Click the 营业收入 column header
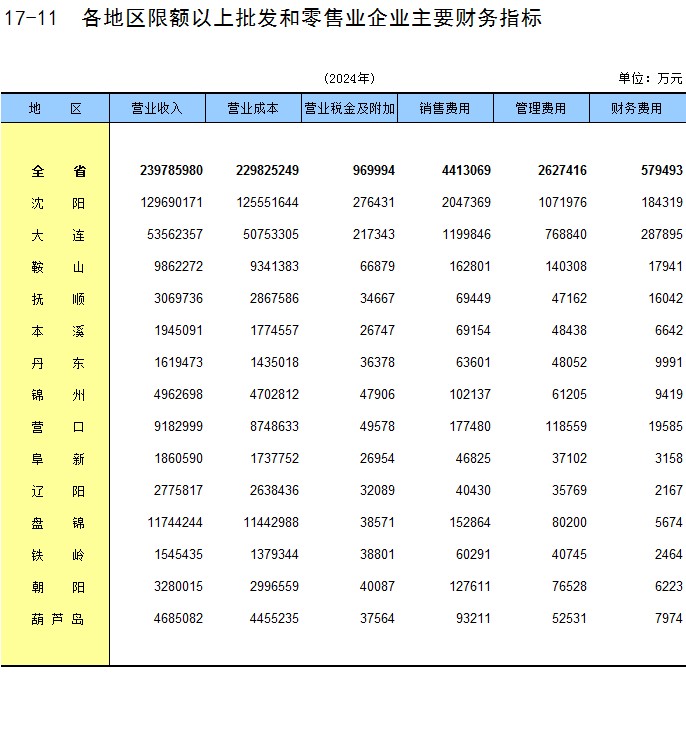Viewport: 686px width, 731px height. coord(157,108)
